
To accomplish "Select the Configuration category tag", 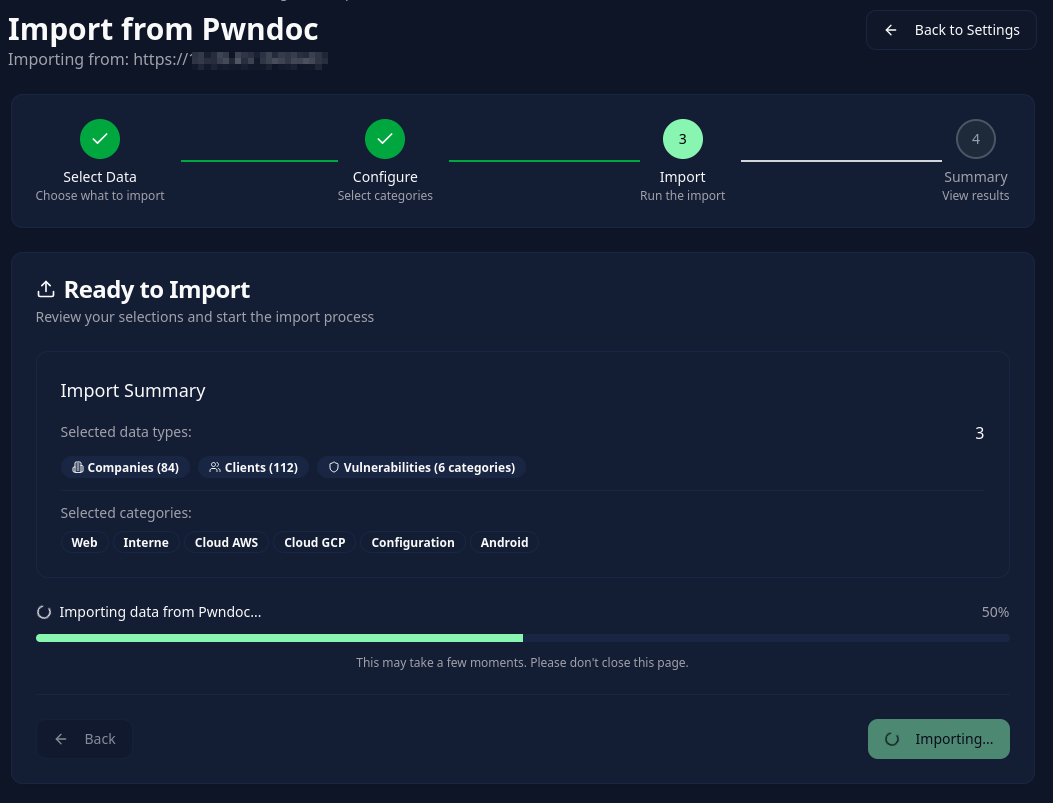I will 413,542.
